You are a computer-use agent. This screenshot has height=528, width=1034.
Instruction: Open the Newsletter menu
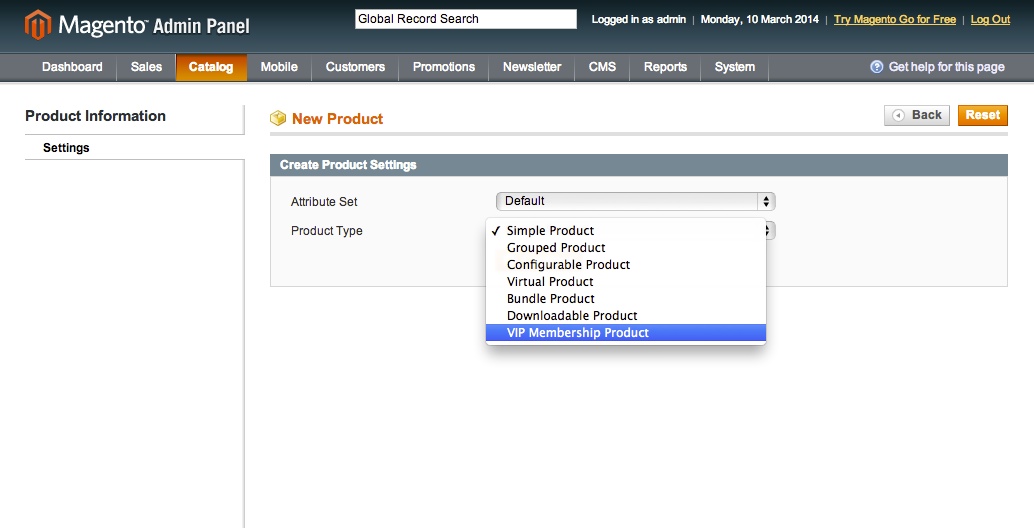coord(532,67)
